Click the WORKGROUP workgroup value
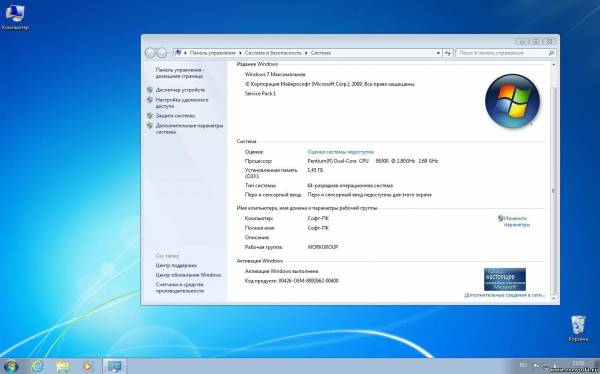 (x=323, y=247)
